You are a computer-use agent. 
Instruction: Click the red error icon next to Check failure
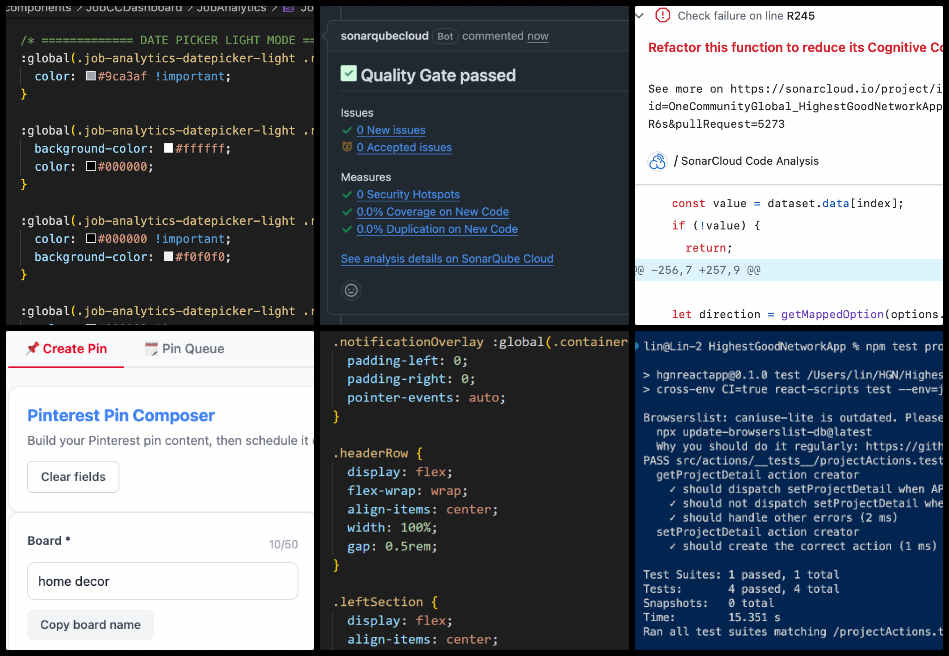[x=663, y=16]
